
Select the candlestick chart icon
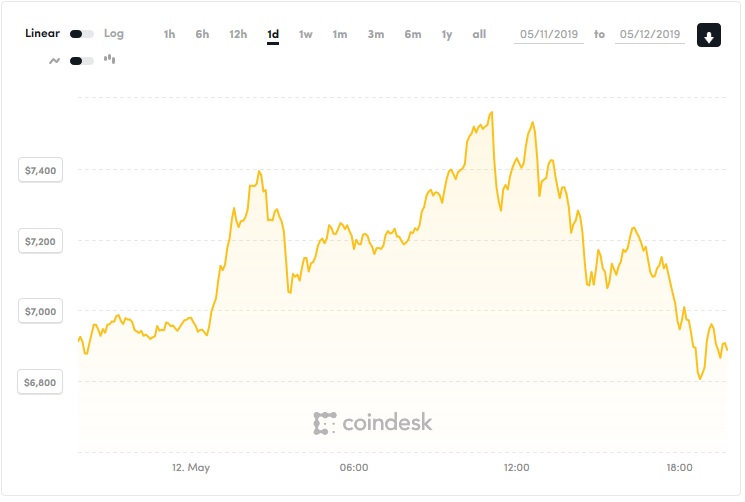coord(109,60)
